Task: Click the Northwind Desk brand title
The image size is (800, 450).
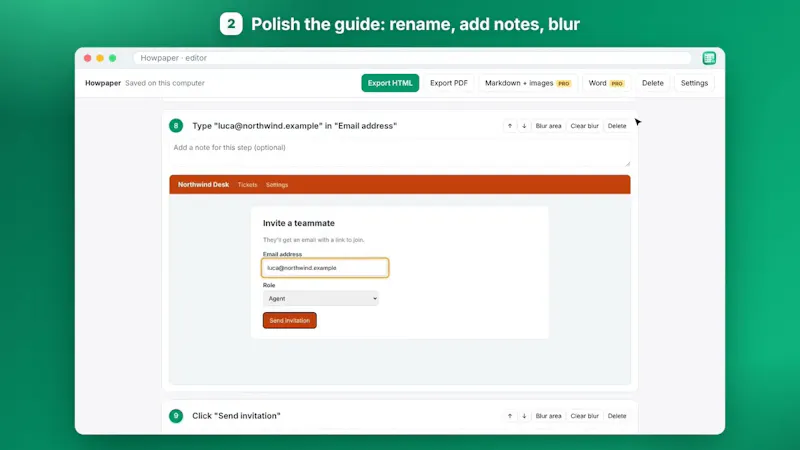Action: (203, 185)
